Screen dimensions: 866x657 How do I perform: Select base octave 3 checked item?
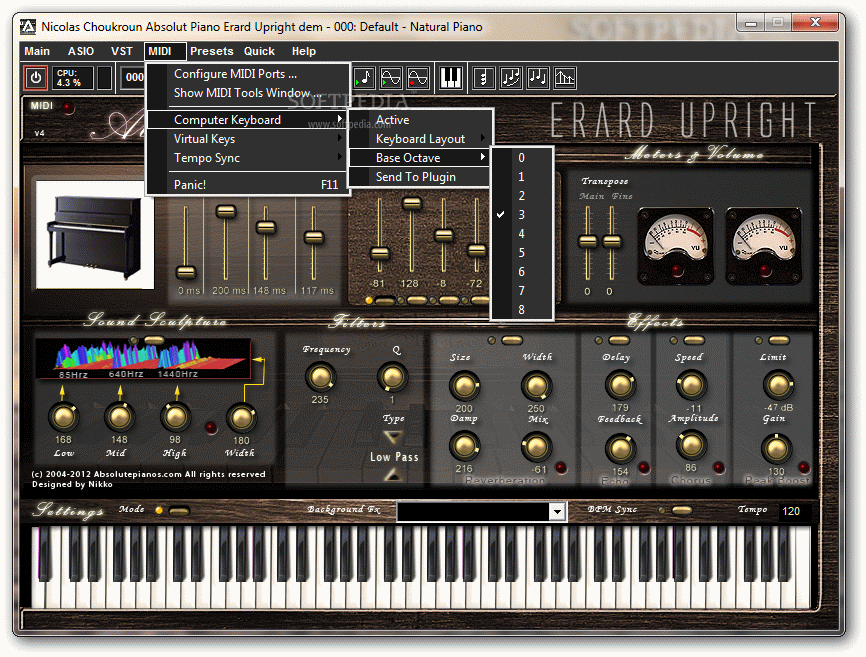tap(521, 215)
